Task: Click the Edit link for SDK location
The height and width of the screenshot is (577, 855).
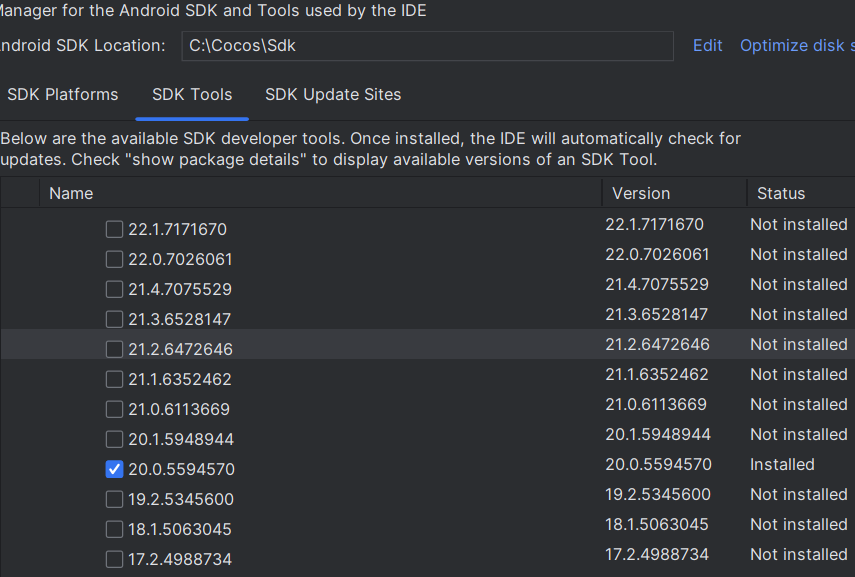Action: (708, 46)
